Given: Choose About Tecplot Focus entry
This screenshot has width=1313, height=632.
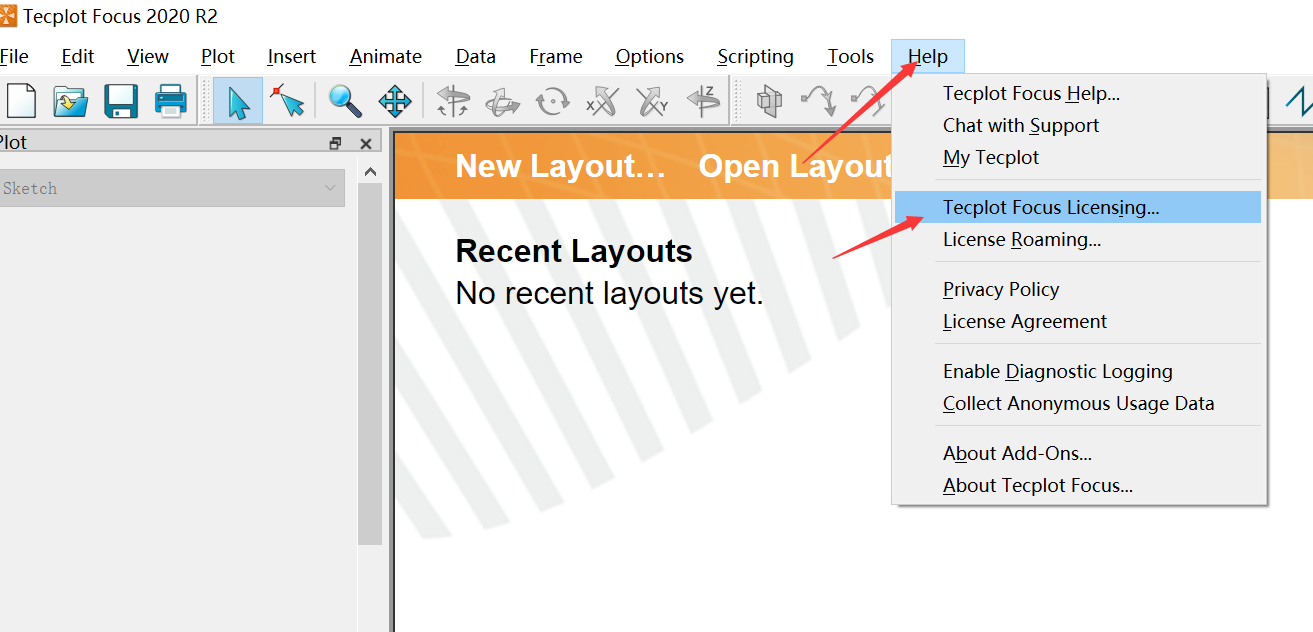Looking at the screenshot, I should coord(1078,486).
